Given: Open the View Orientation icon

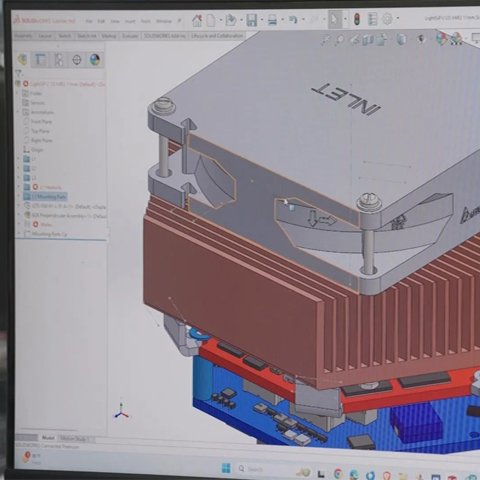Looking at the screenshot, I should click(x=381, y=40).
